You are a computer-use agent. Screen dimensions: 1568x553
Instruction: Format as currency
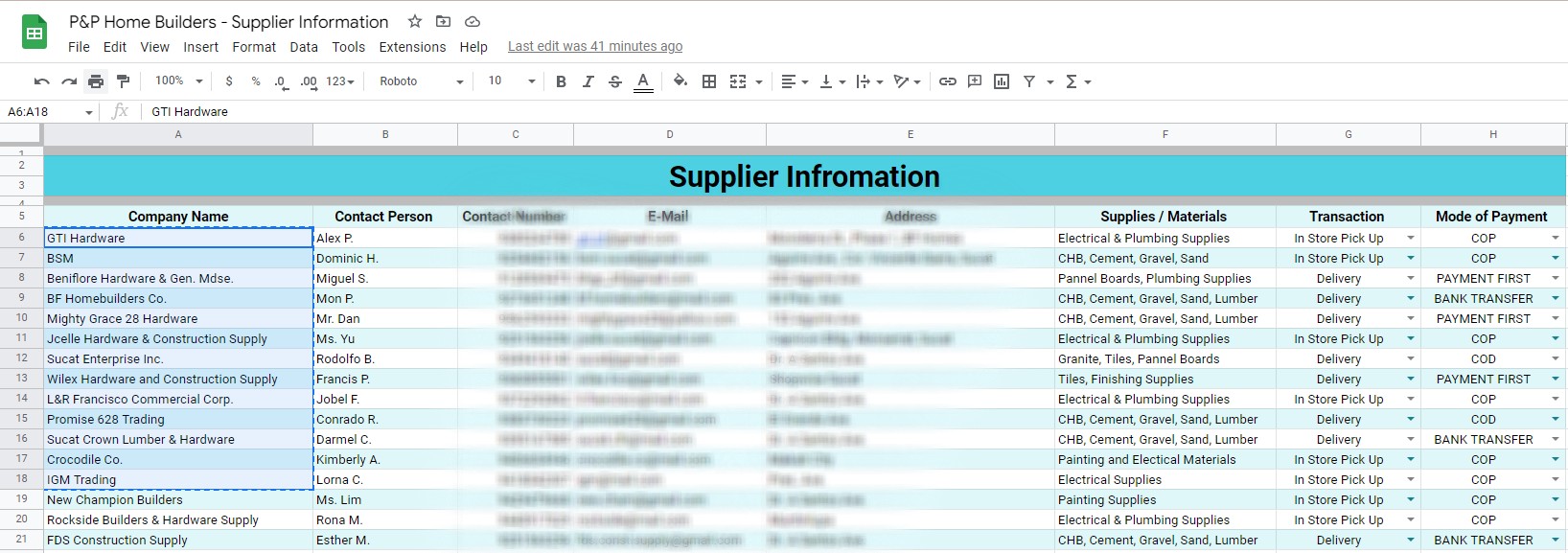tap(229, 81)
